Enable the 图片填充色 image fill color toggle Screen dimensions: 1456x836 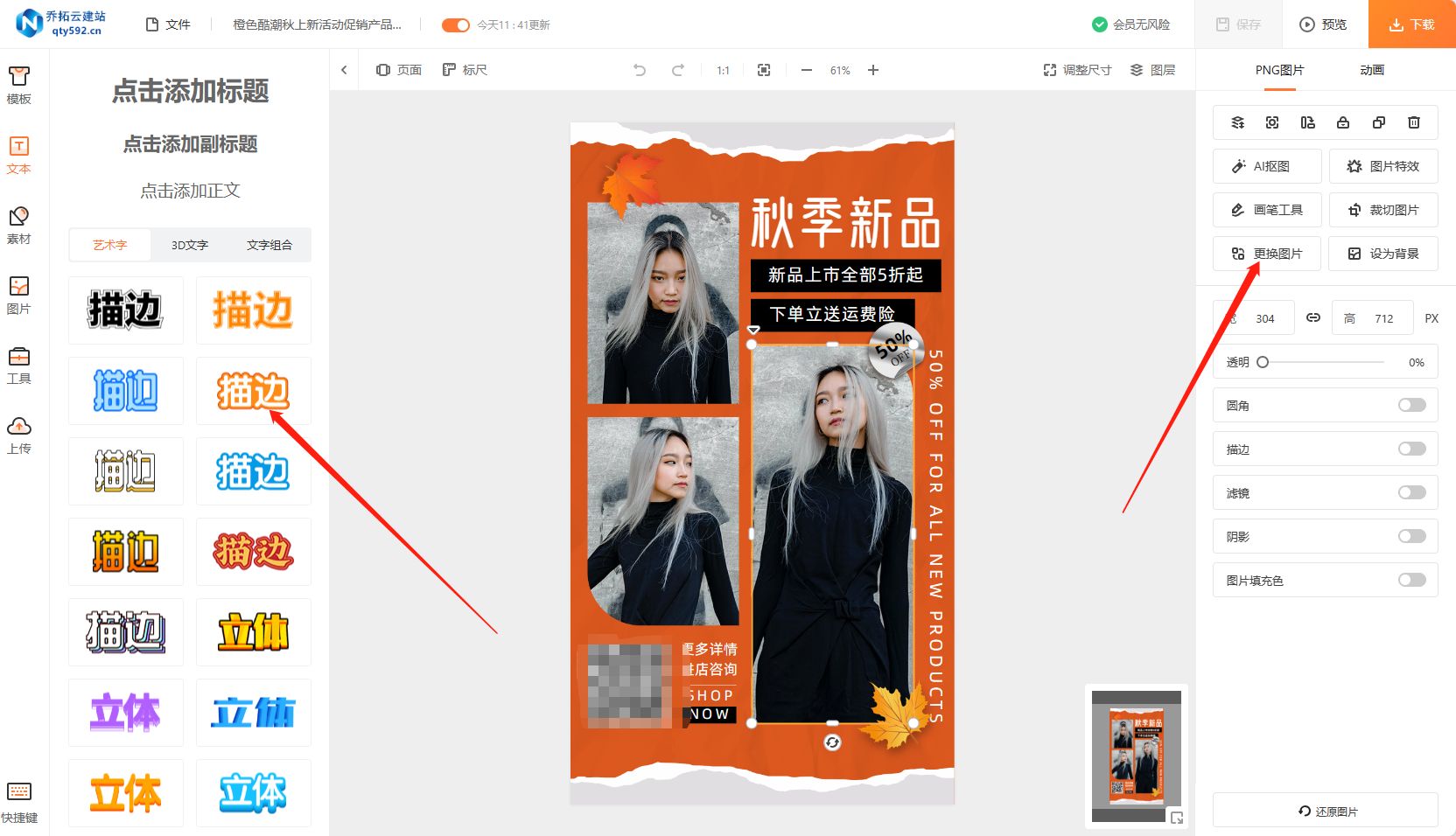[x=1412, y=580]
